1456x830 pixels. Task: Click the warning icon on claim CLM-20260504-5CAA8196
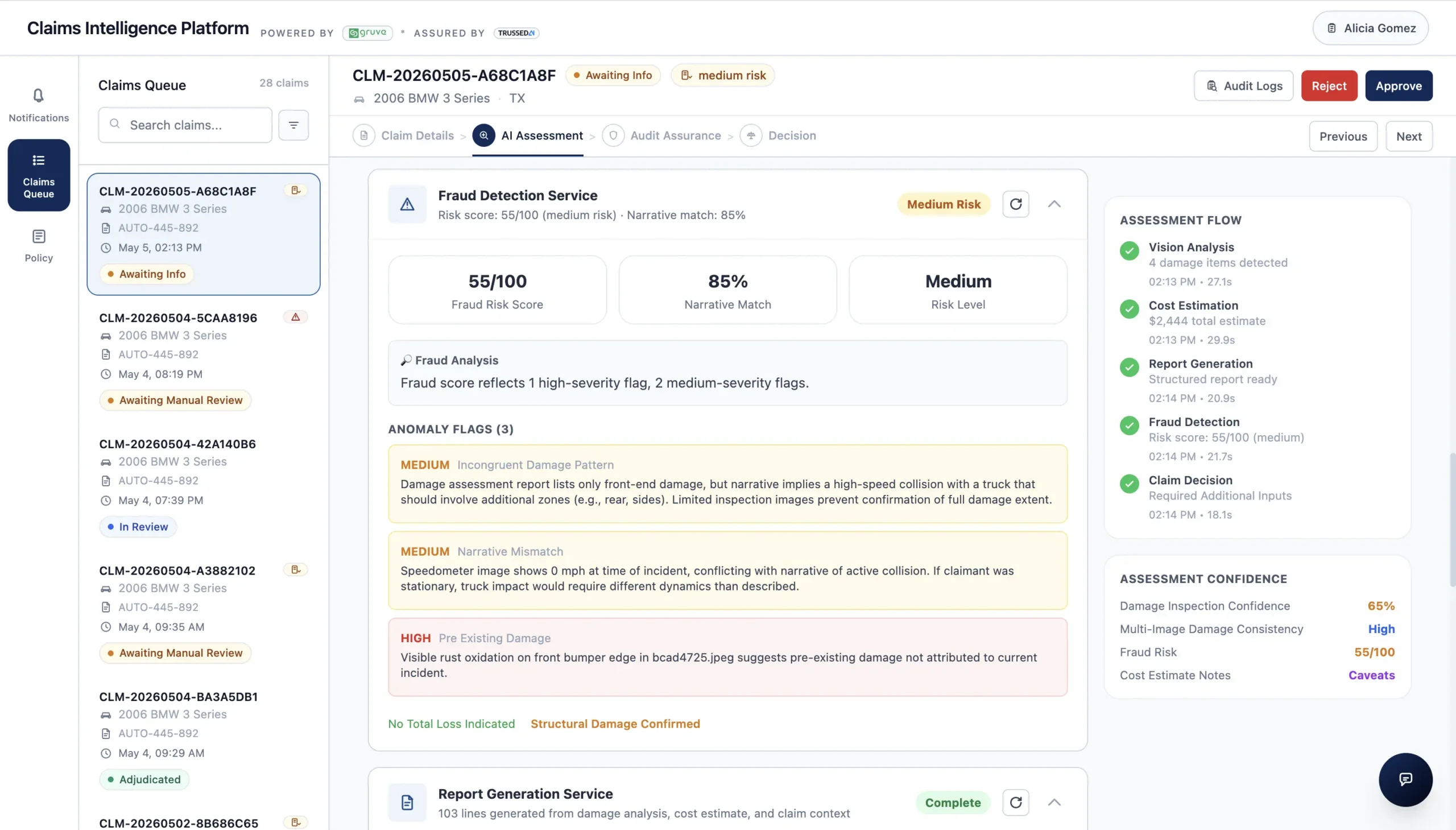pyautogui.click(x=296, y=317)
